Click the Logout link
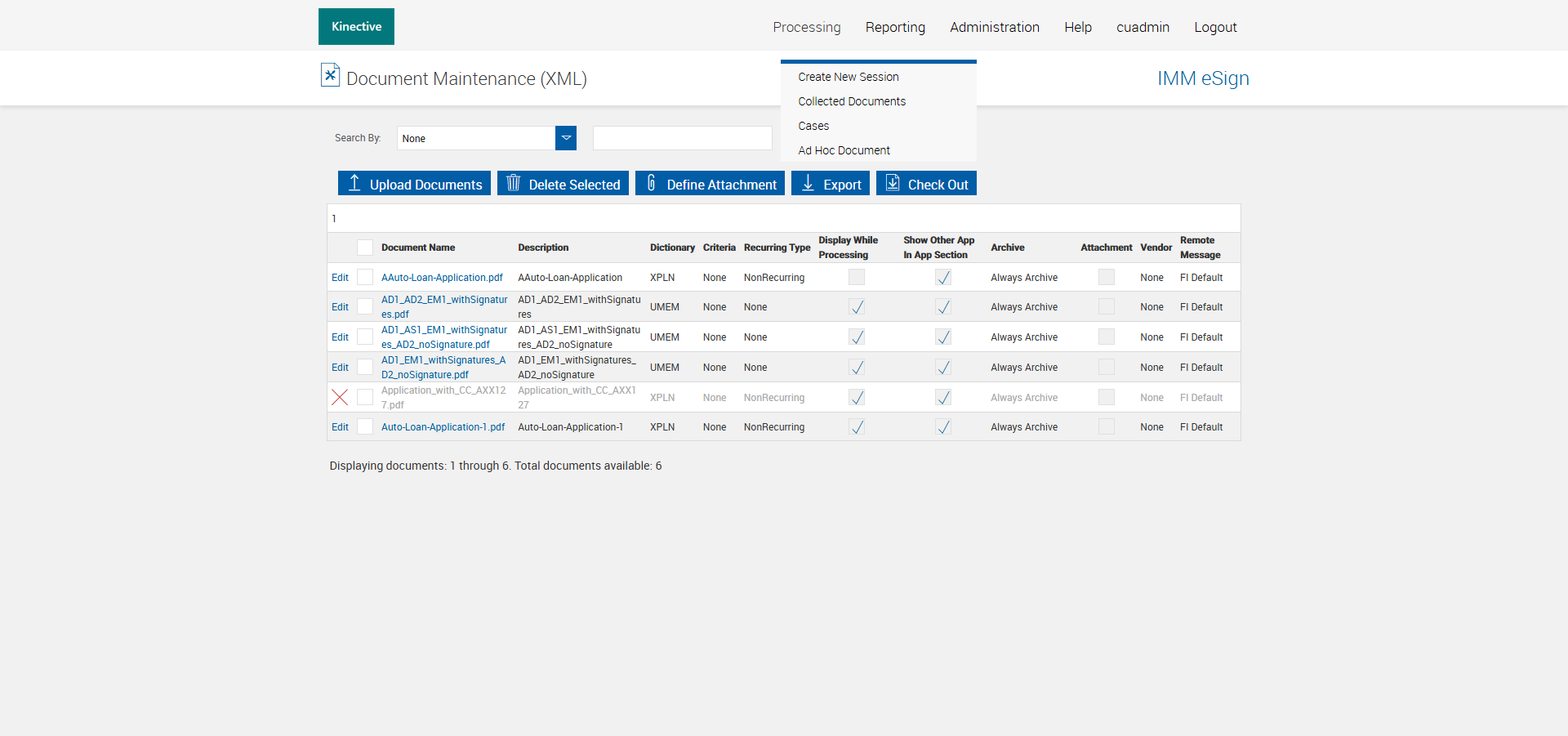The width and height of the screenshot is (1568, 736). pos(1214,27)
